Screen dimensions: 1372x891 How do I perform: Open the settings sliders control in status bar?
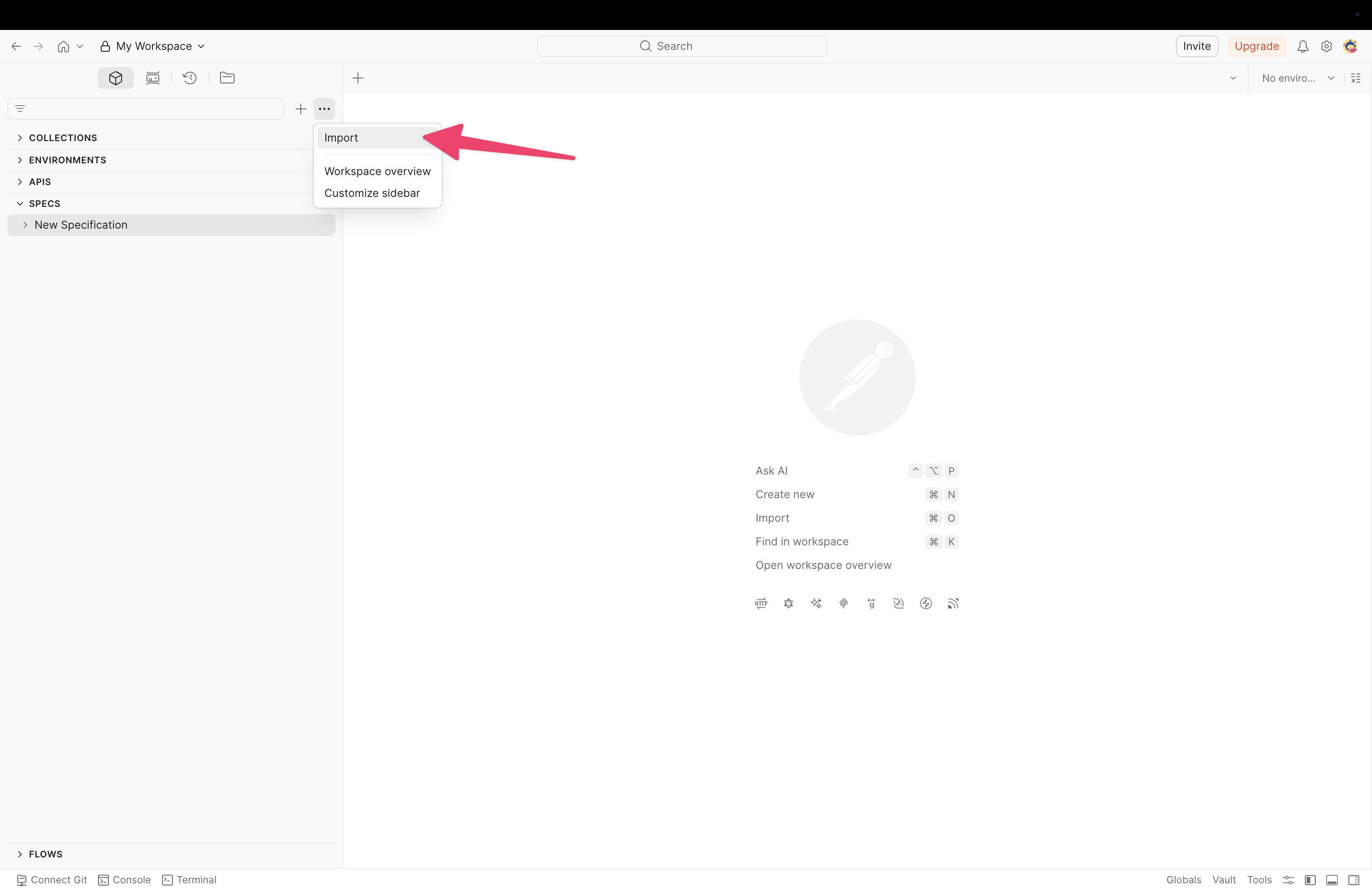pyautogui.click(x=1289, y=880)
